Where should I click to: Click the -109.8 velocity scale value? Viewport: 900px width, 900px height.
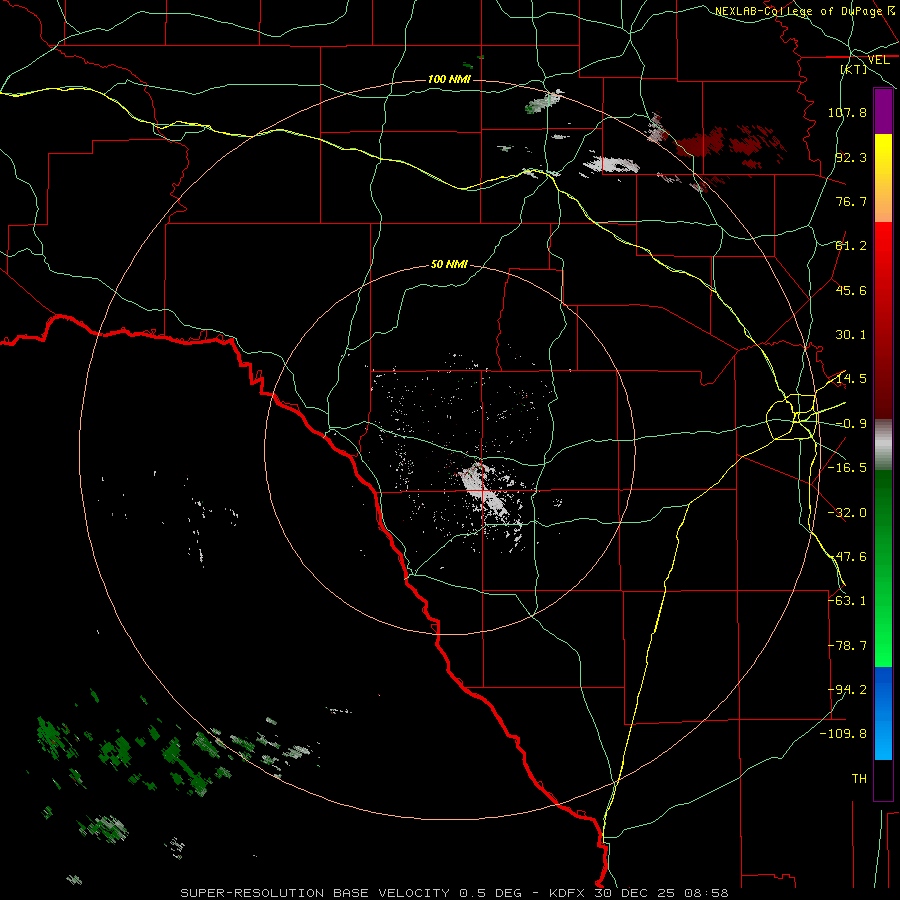(844, 734)
